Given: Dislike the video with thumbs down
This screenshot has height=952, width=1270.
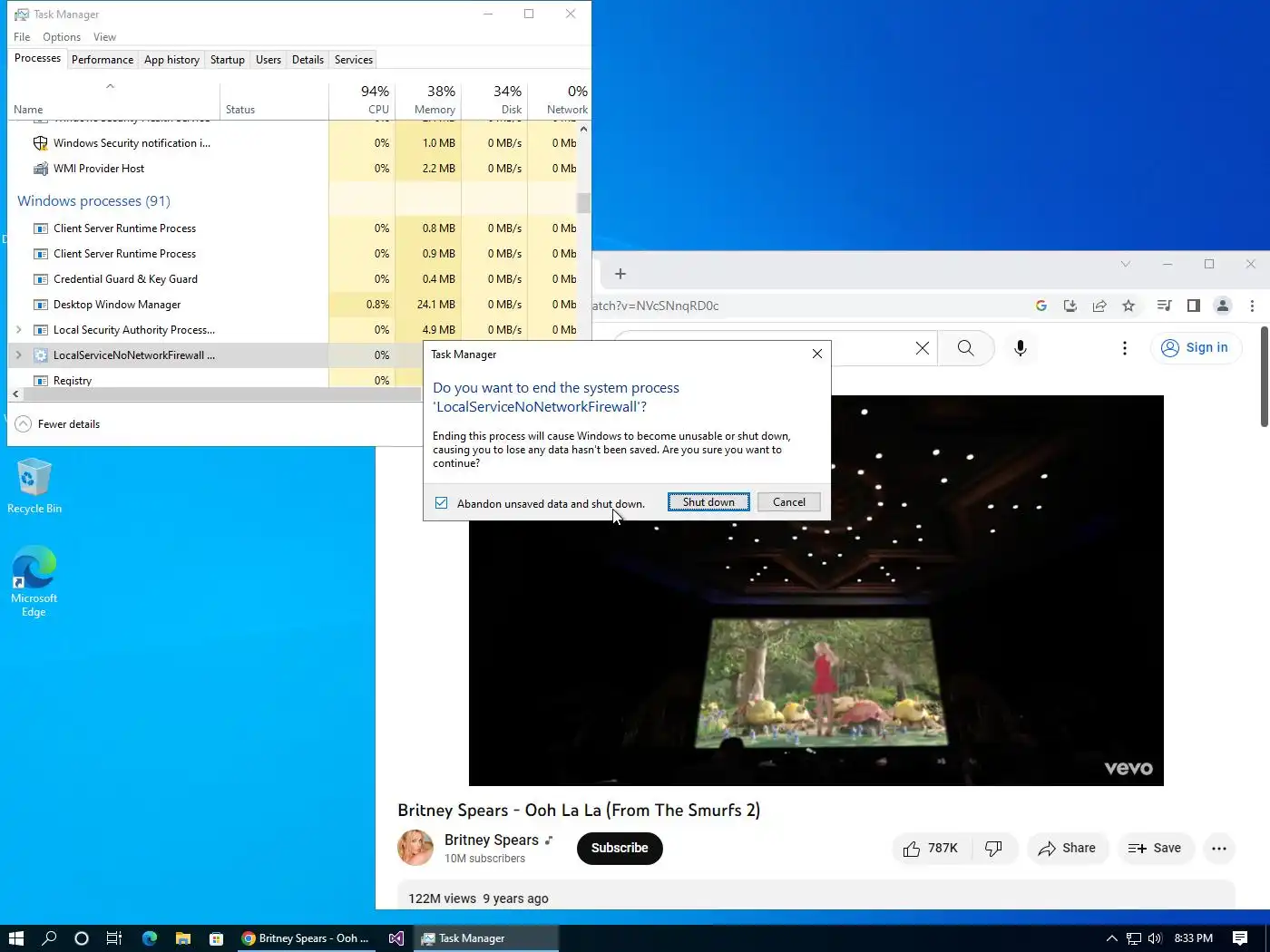Looking at the screenshot, I should click(x=994, y=849).
